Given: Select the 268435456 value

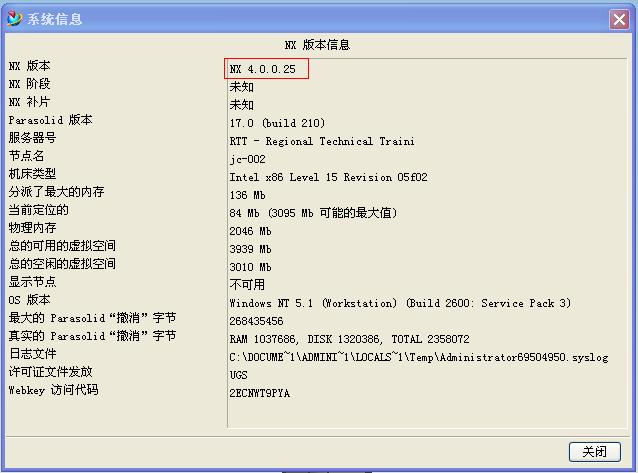Looking at the screenshot, I should 256,321.
